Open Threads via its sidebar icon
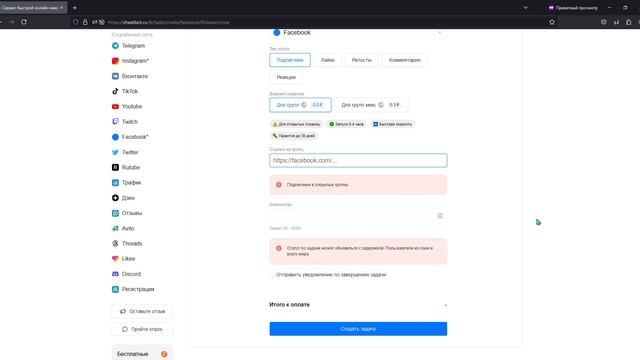Image resolution: width=640 pixels, height=360 pixels. (115, 243)
